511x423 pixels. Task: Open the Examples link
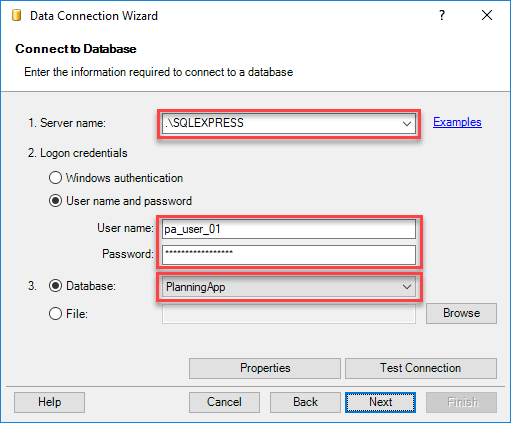pyautogui.click(x=457, y=122)
